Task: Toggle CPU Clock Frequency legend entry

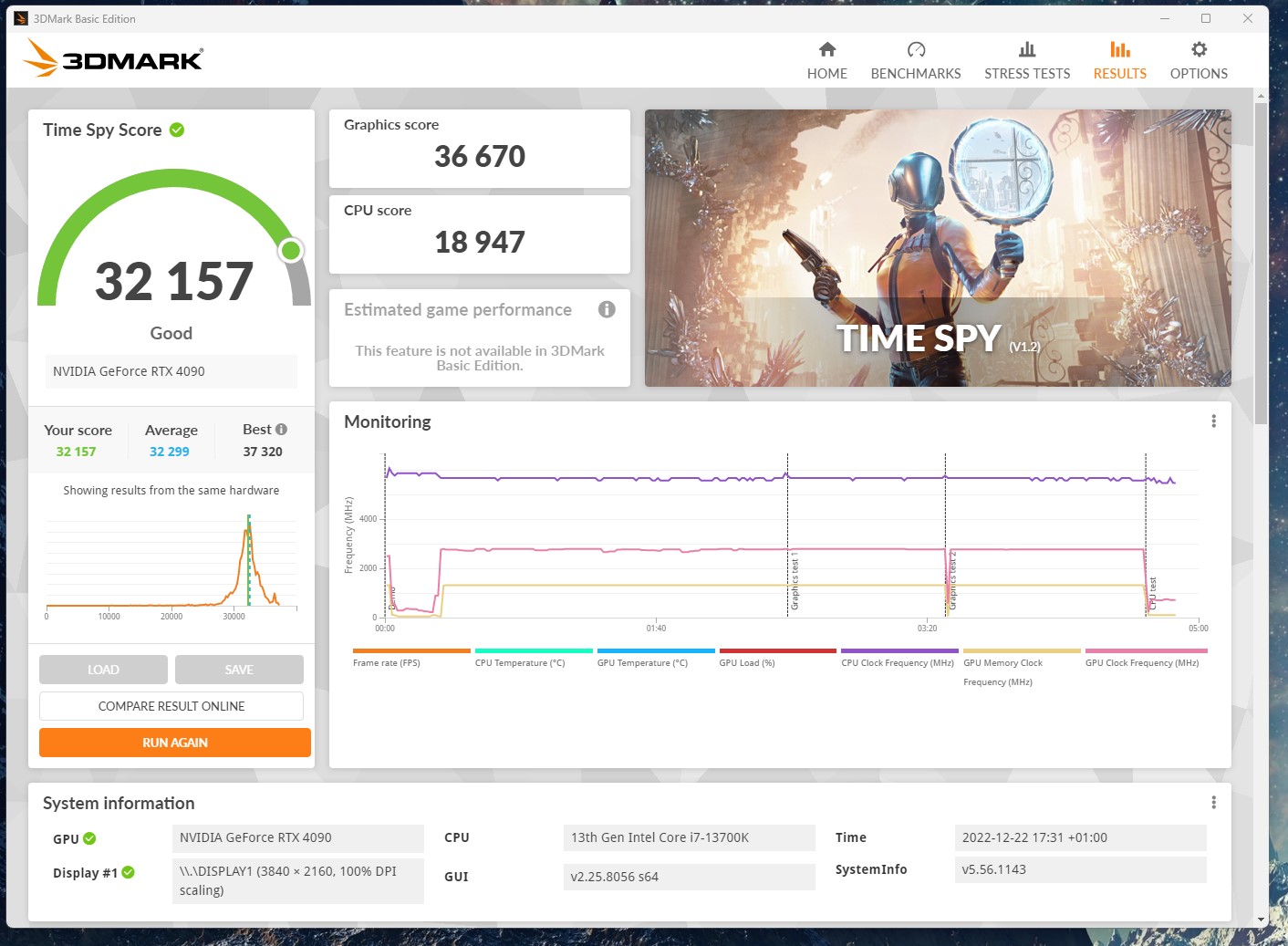Action: [x=898, y=658]
